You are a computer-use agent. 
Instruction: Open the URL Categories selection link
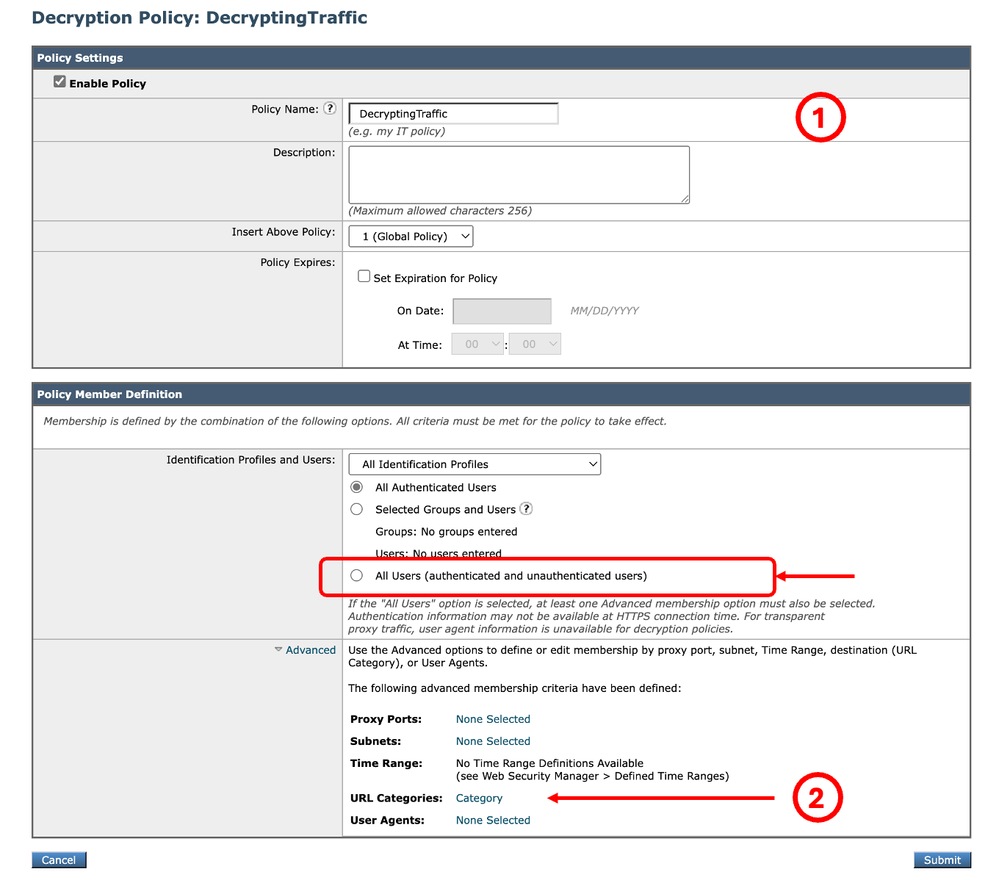click(x=478, y=798)
